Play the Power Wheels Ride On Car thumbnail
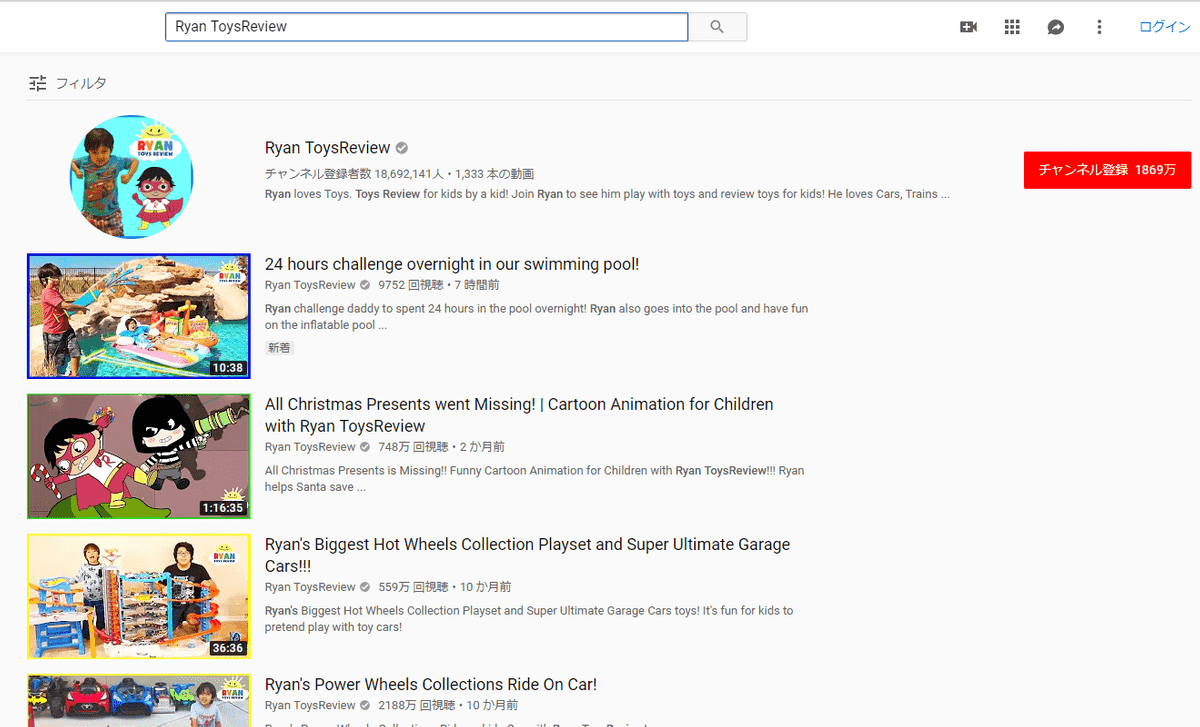Screen dimensions: 1200x727 click(139, 700)
